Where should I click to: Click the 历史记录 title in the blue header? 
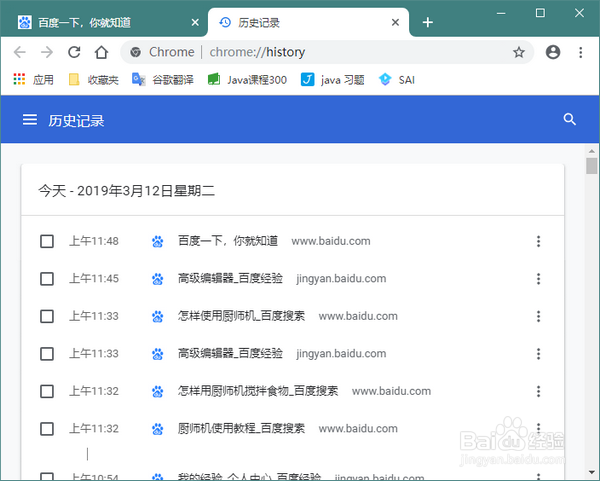[x=76, y=121]
